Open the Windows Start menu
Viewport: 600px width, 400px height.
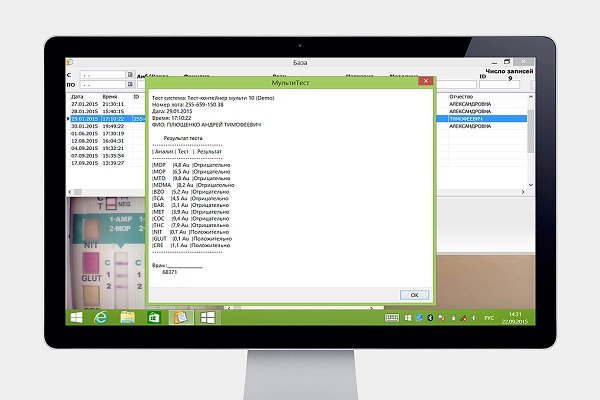coord(75,318)
